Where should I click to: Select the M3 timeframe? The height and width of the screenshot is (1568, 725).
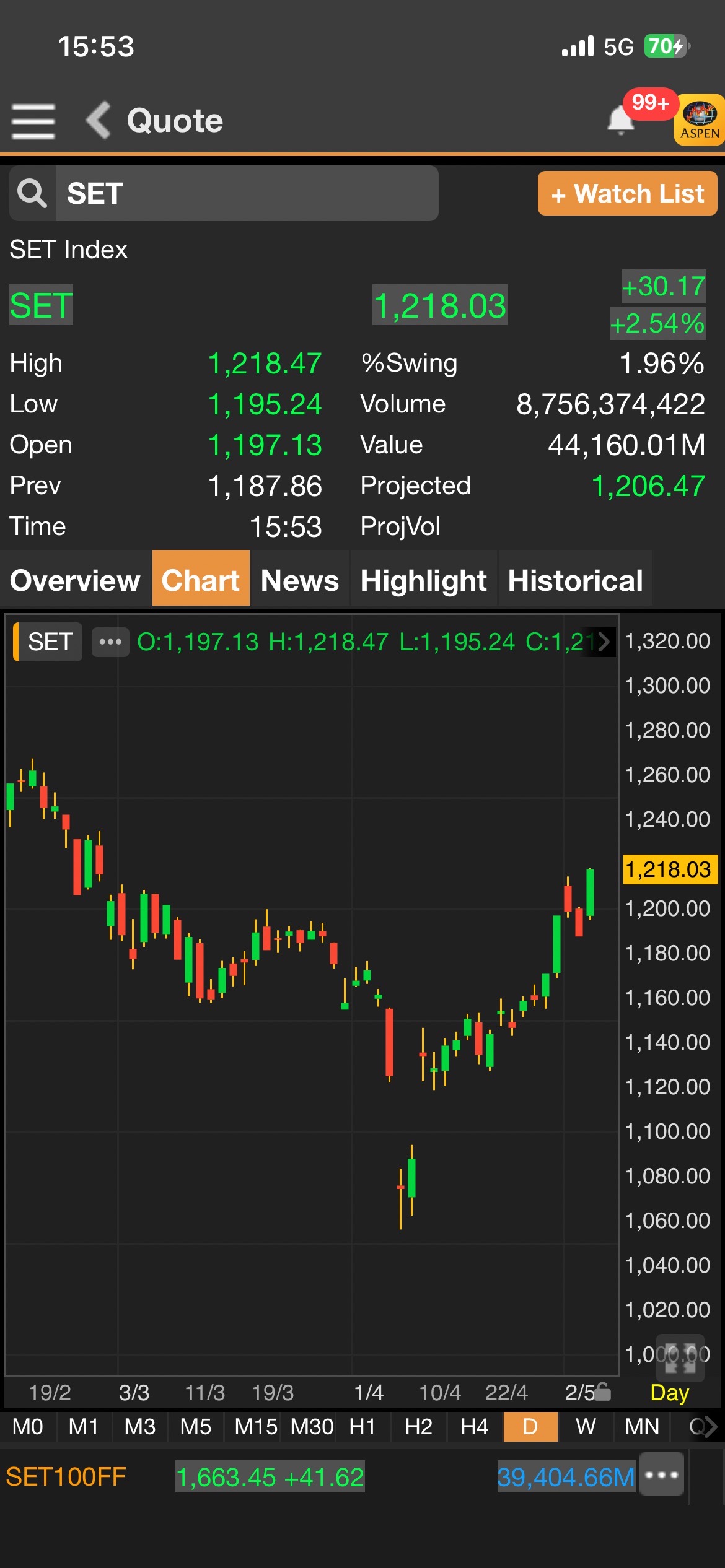[139, 1427]
